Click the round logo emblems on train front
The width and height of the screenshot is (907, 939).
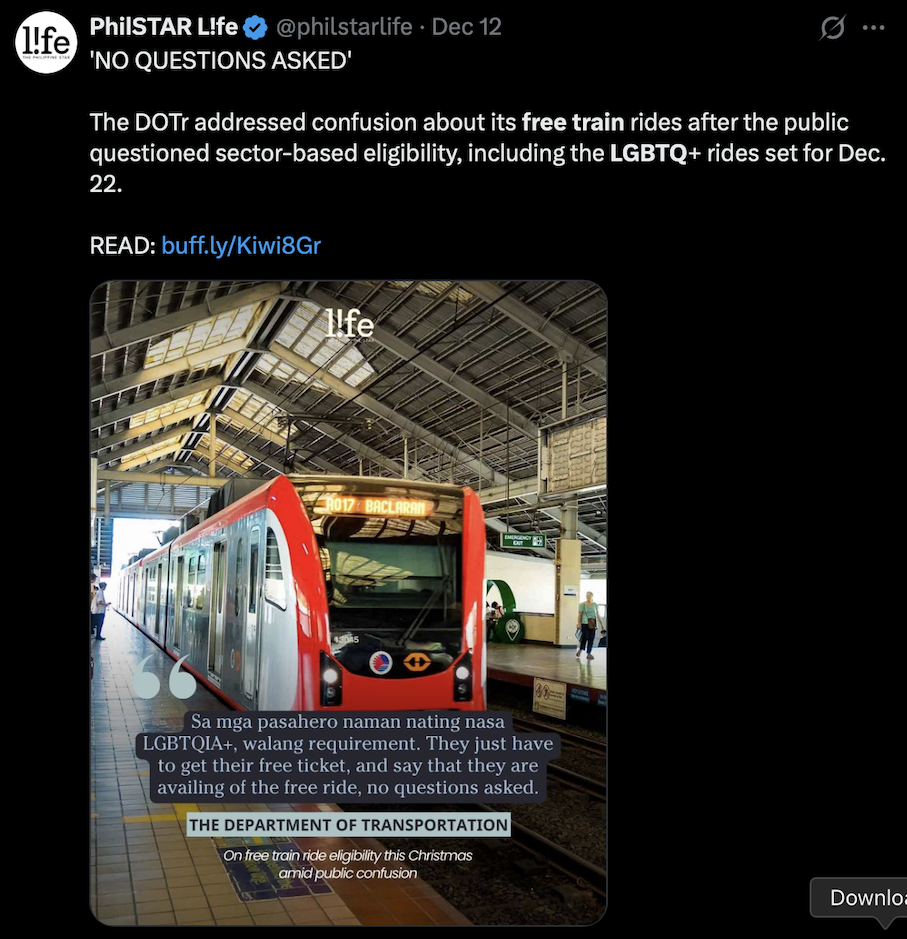[x=400, y=662]
